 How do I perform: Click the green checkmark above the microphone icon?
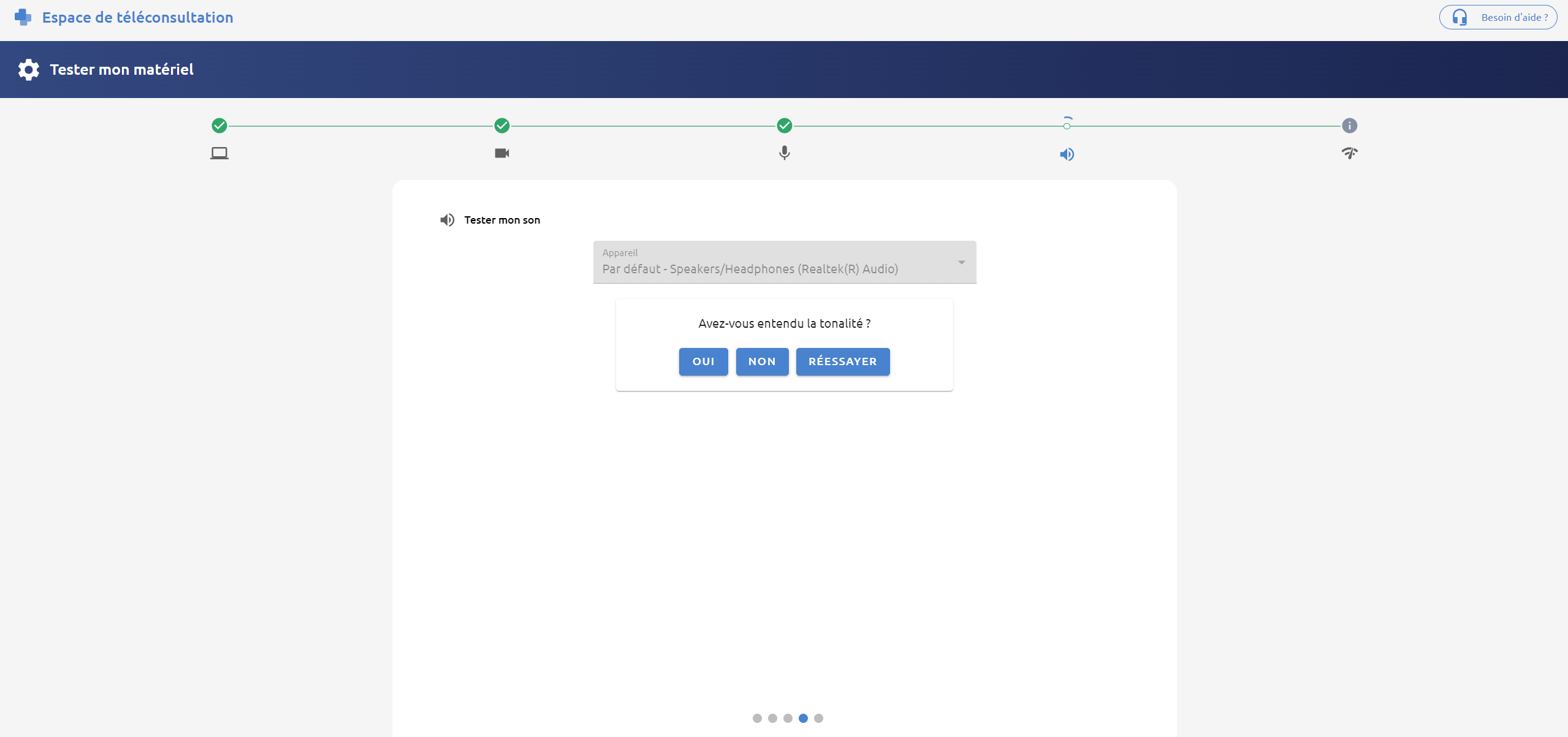785,126
